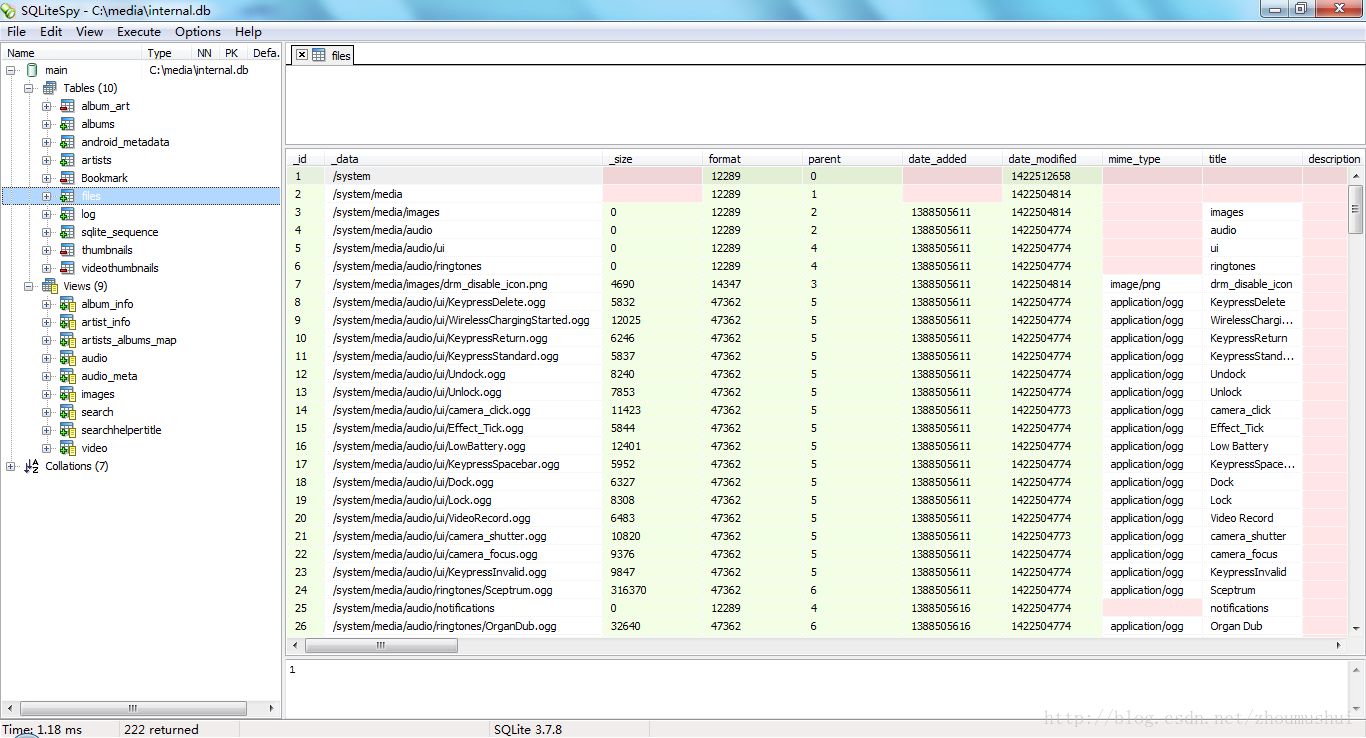Open the Execute menu
Viewport: 1366px width, 738px height.
[139, 32]
